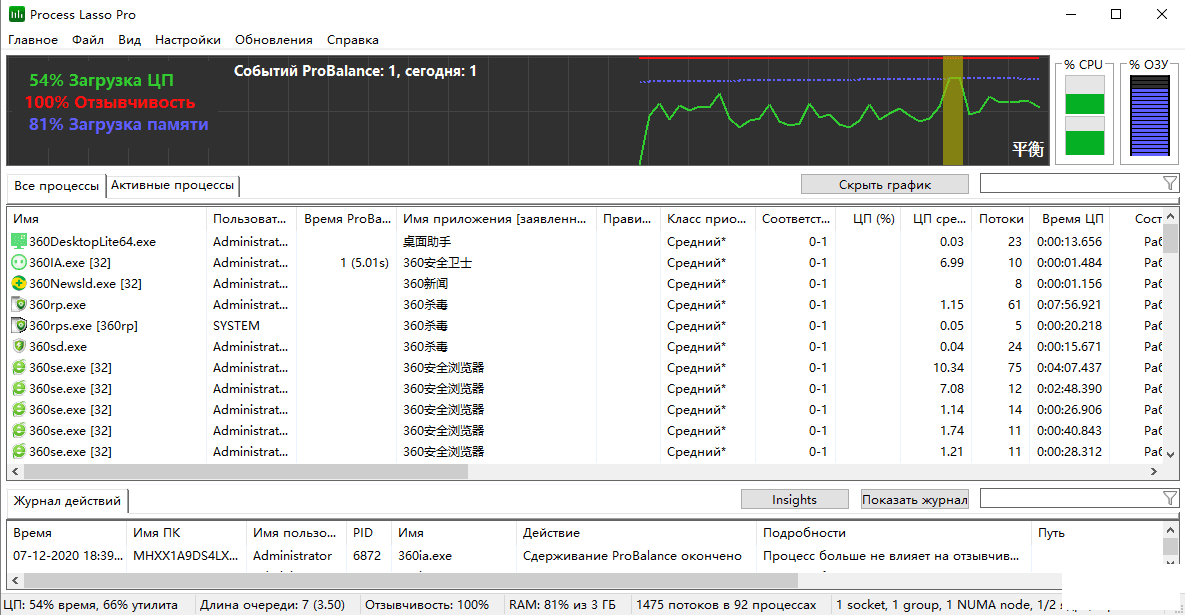Open the Вид menu
The image size is (1185, 615).
coord(129,40)
